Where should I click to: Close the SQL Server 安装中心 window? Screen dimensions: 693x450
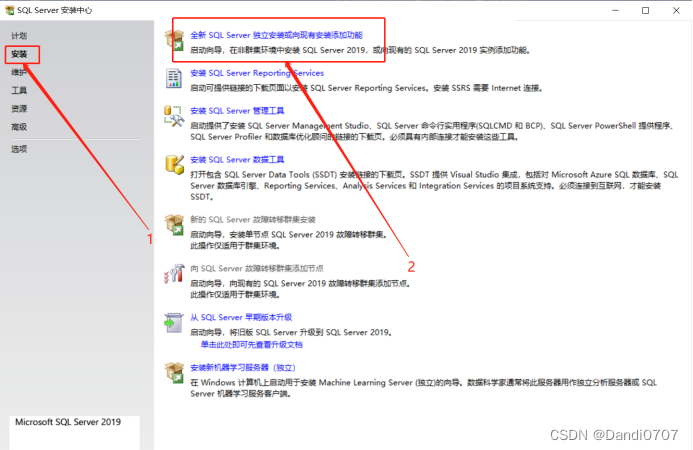(x=676, y=10)
